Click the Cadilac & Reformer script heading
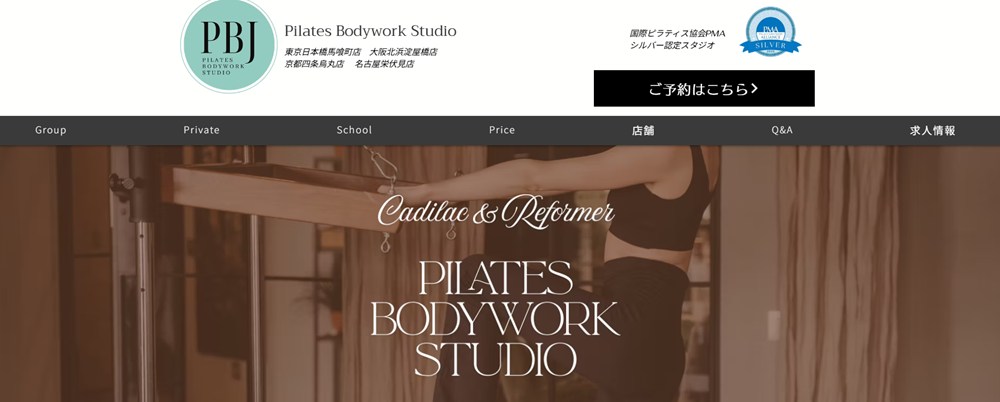 496,211
